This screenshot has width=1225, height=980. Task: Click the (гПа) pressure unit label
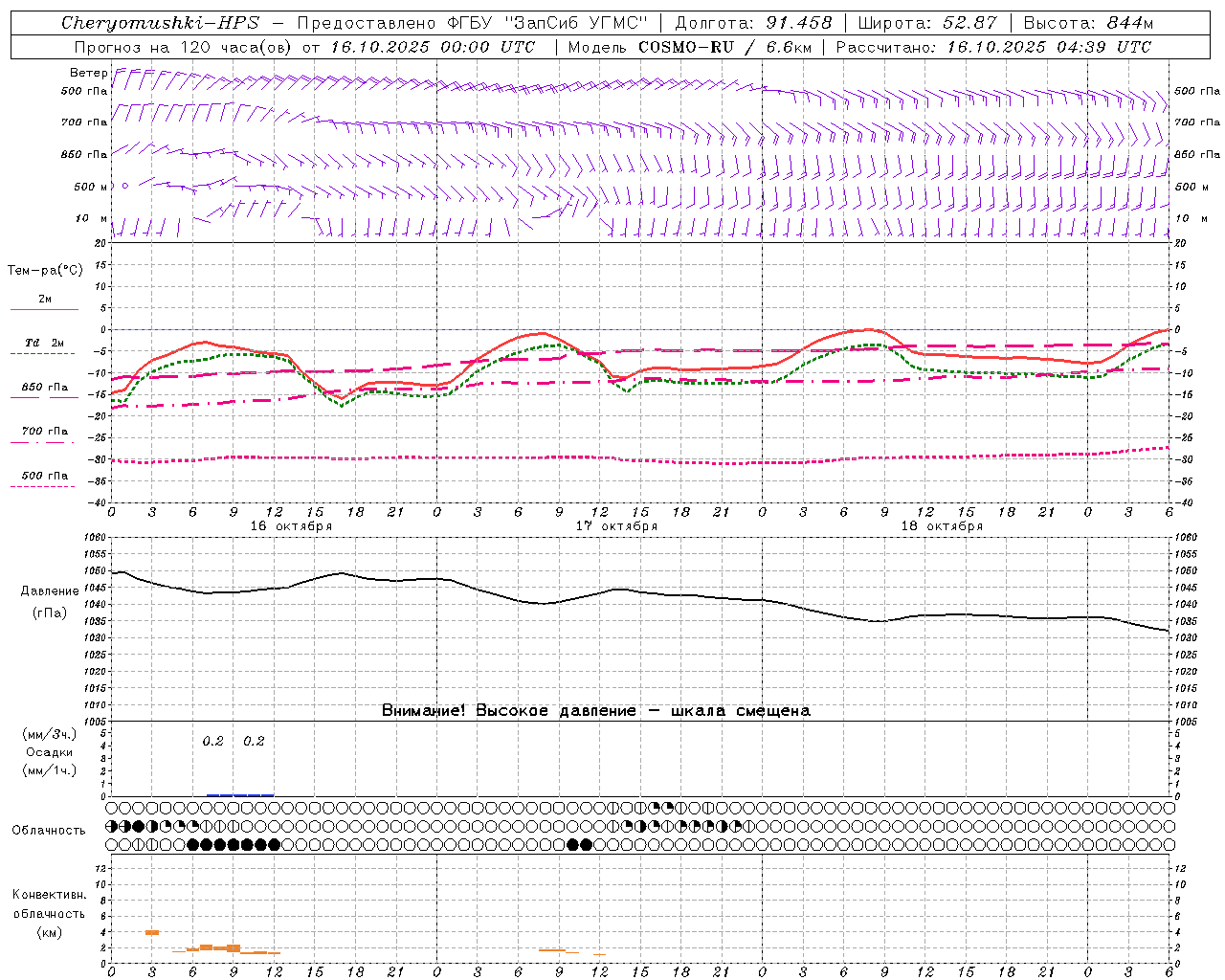coord(50,612)
